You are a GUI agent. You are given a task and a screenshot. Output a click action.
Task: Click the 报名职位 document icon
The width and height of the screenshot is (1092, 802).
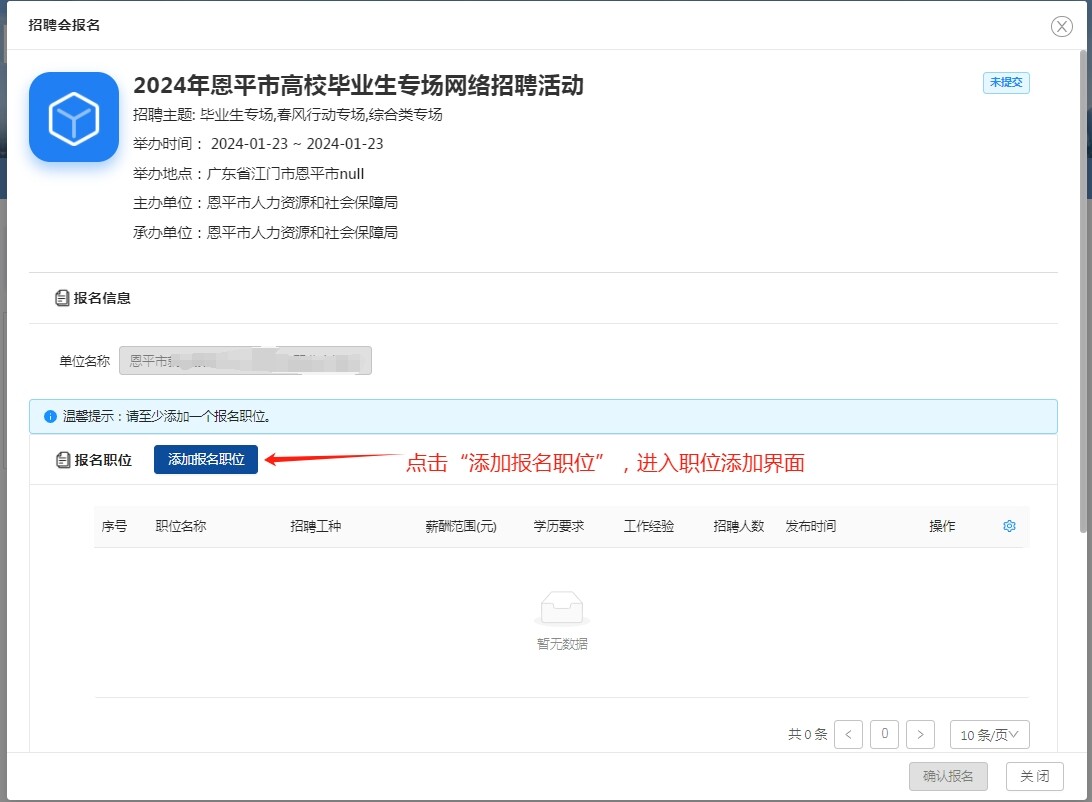[62, 460]
